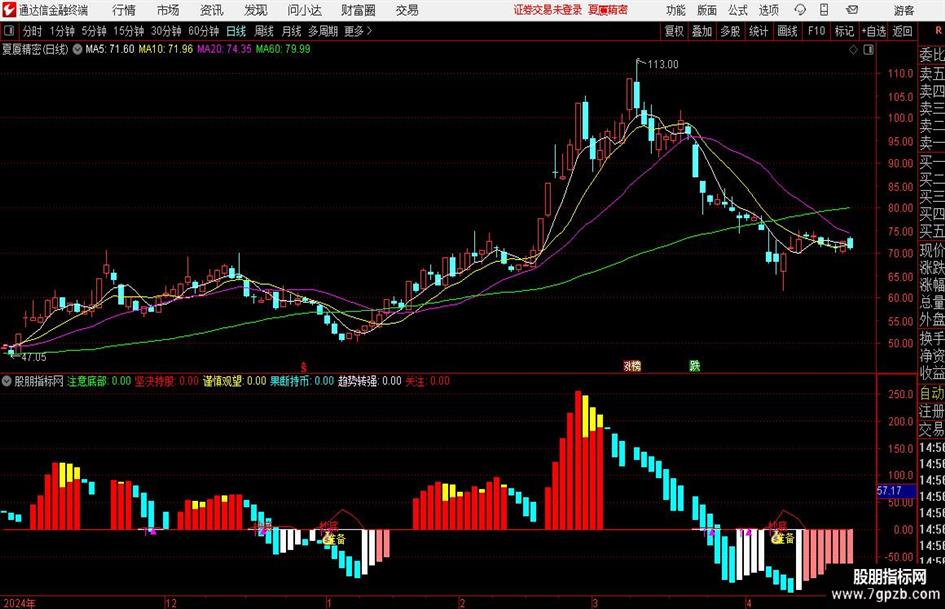Open the 市场 menu
Image resolution: width=945 pixels, height=609 pixels.
coord(168,10)
